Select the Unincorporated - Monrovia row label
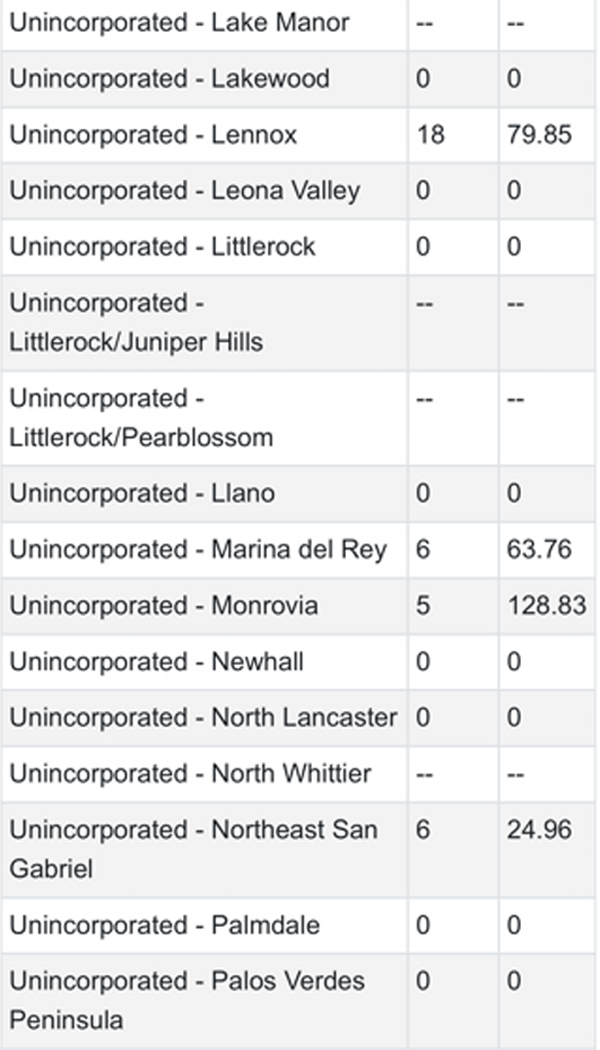Screen dimensions: 600x1050 click(164, 606)
